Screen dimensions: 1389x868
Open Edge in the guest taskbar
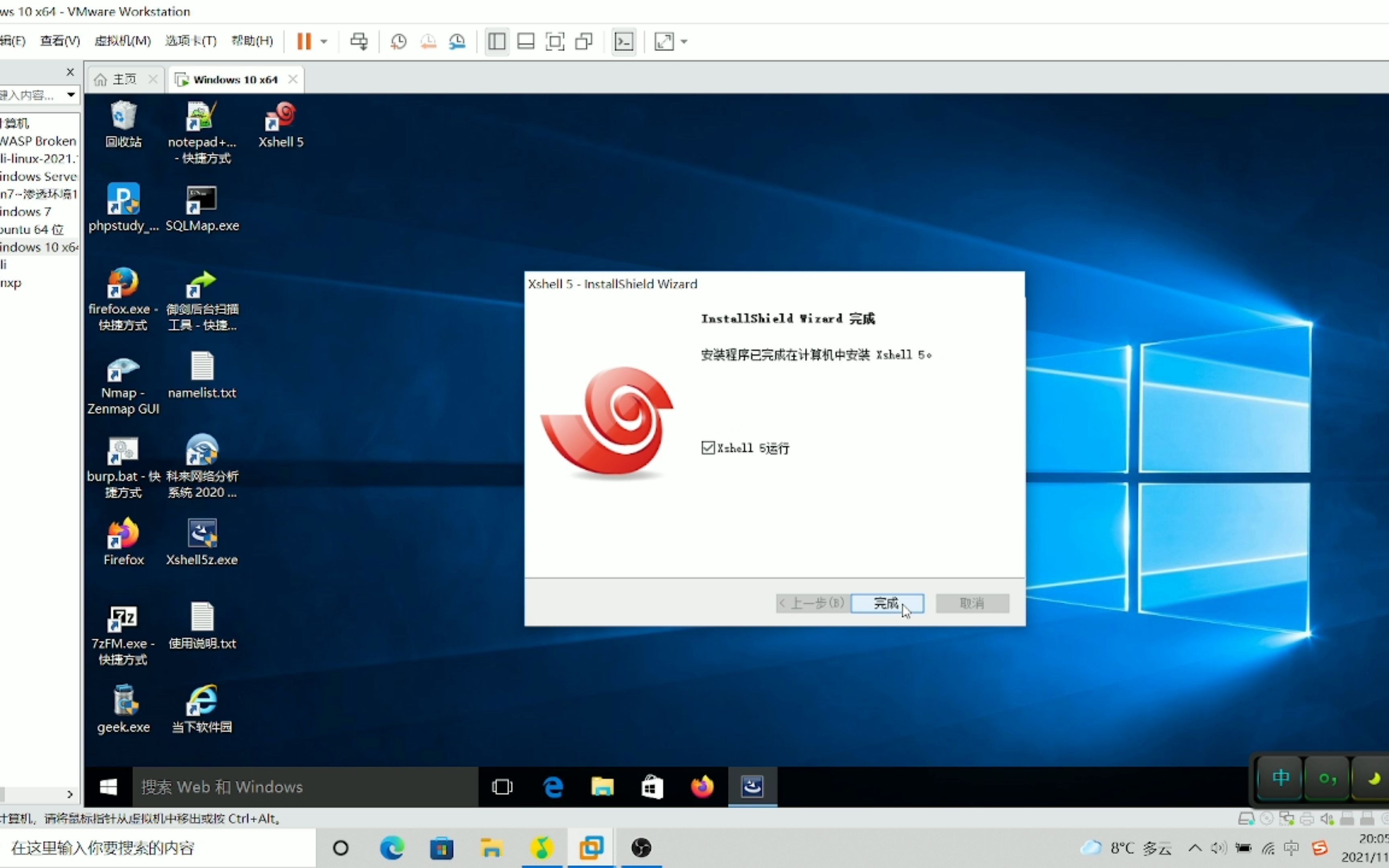coord(553,786)
